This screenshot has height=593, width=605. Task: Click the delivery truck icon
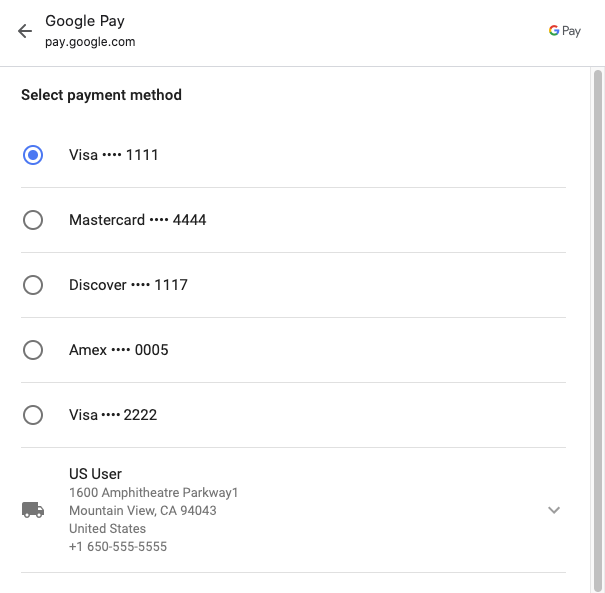click(x=33, y=510)
